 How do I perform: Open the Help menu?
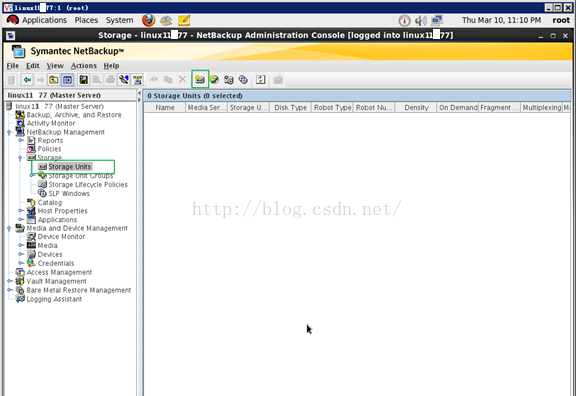[x=111, y=66]
